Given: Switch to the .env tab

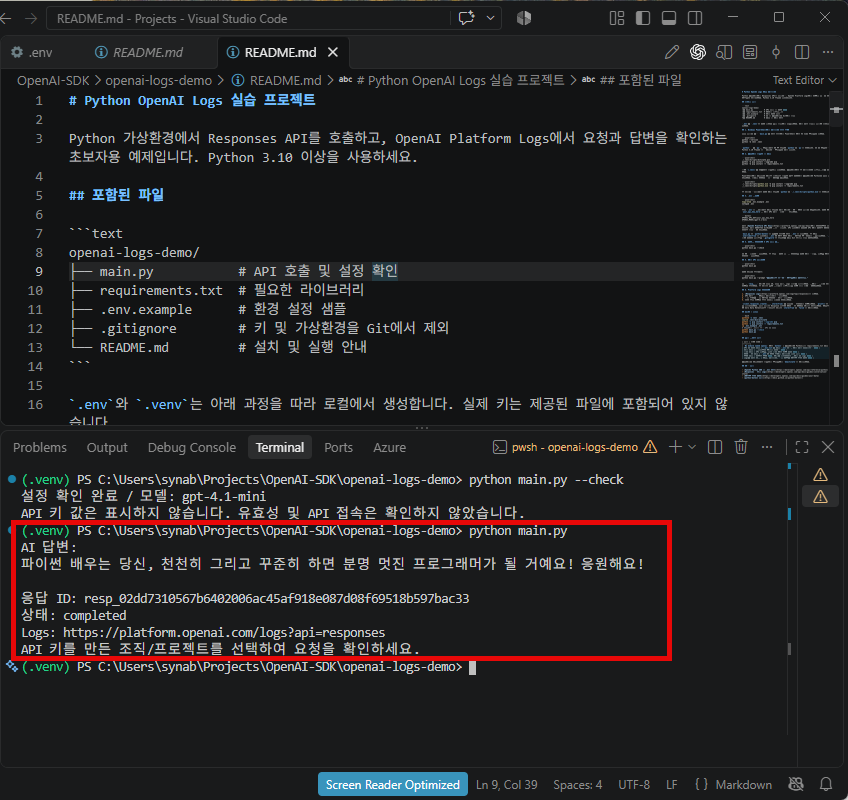Looking at the screenshot, I should coord(32,52).
